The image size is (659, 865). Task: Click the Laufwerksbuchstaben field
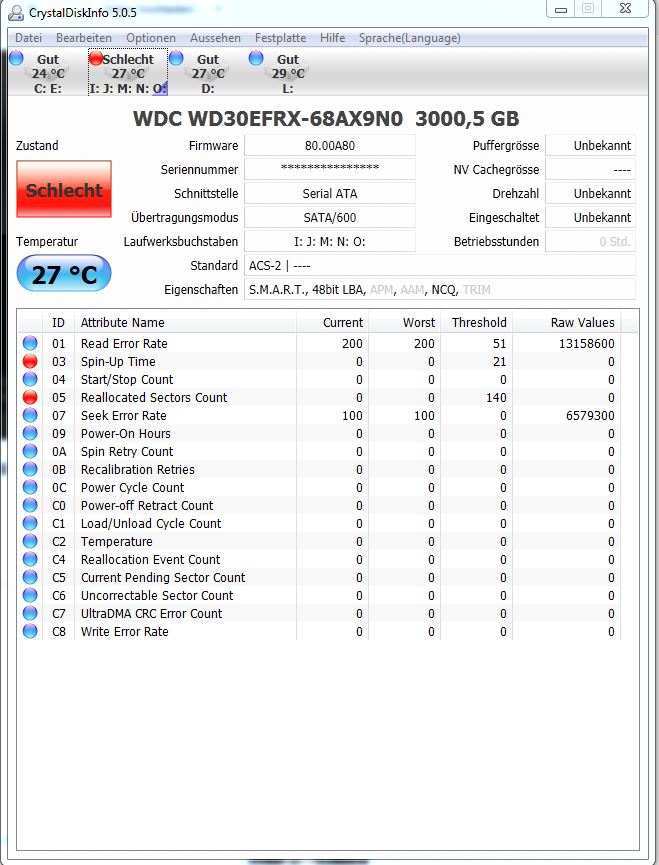pos(330,242)
